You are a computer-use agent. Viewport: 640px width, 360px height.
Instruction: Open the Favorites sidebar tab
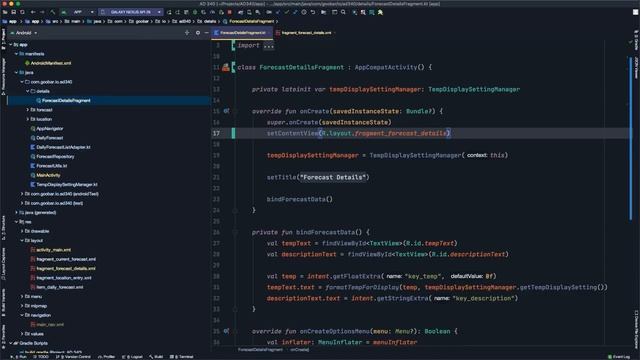coord(3,336)
